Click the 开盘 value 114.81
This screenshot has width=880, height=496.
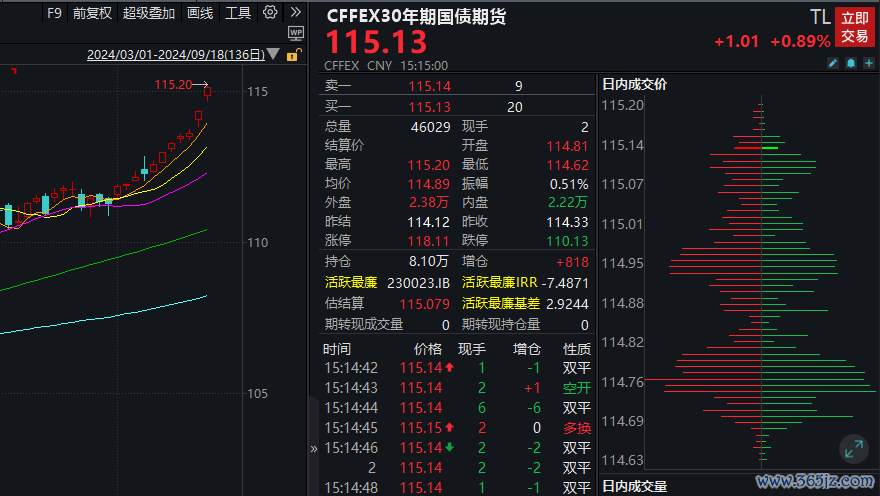[x=567, y=146]
